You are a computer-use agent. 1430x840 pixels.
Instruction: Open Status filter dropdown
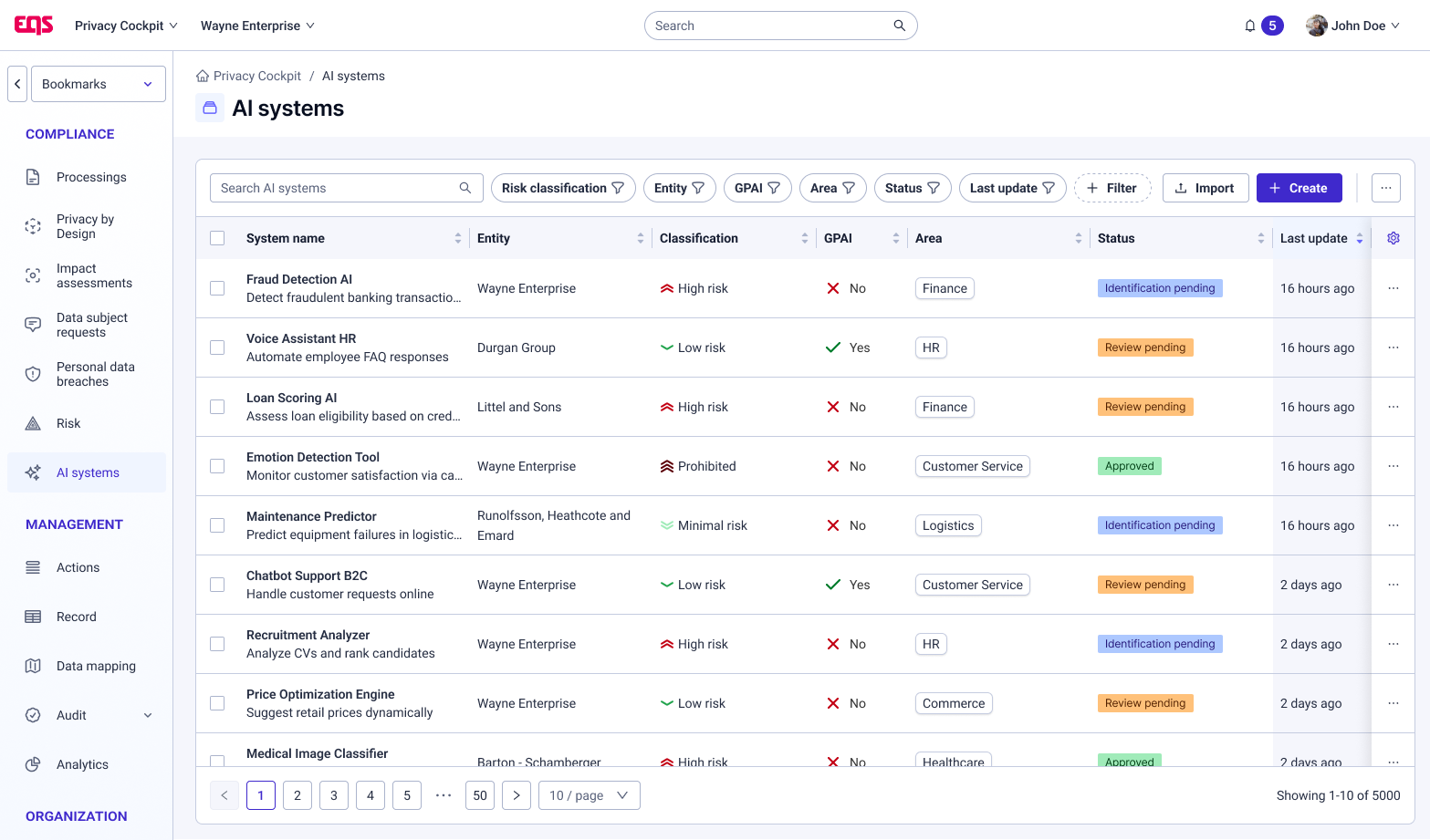[x=913, y=188]
